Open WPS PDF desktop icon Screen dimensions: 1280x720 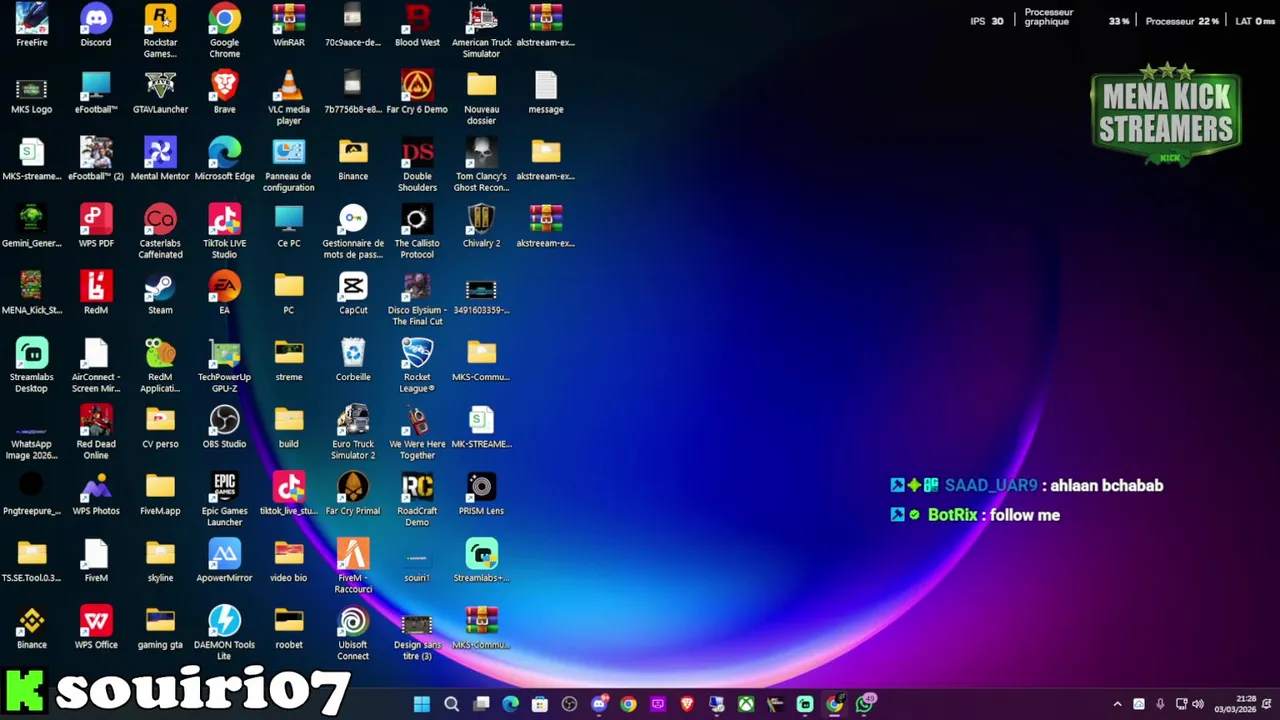pyautogui.click(x=96, y=226)
